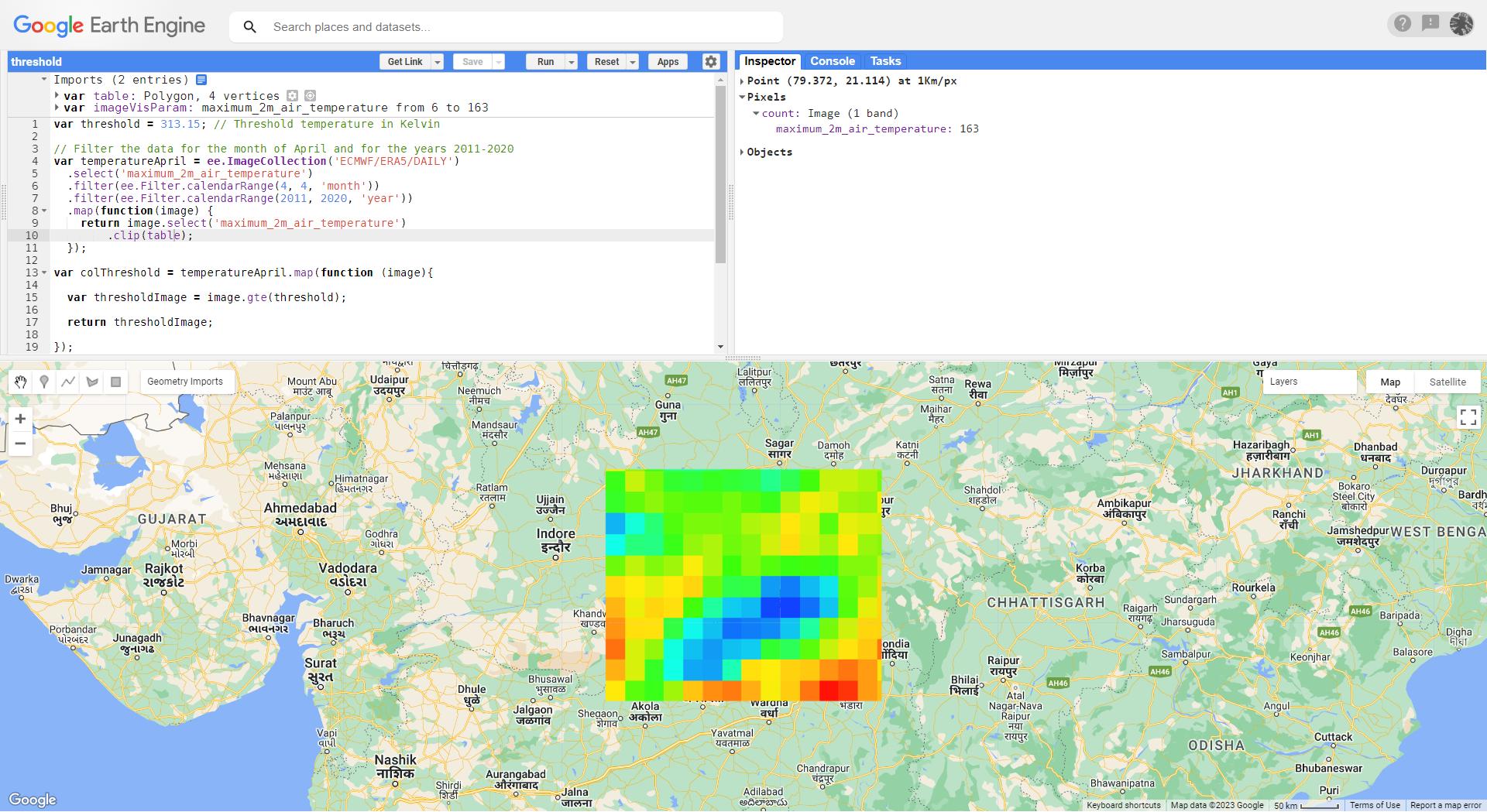Expand the Objects inspector section
The width and height of the screenshot is (1487, 812).
742,152
